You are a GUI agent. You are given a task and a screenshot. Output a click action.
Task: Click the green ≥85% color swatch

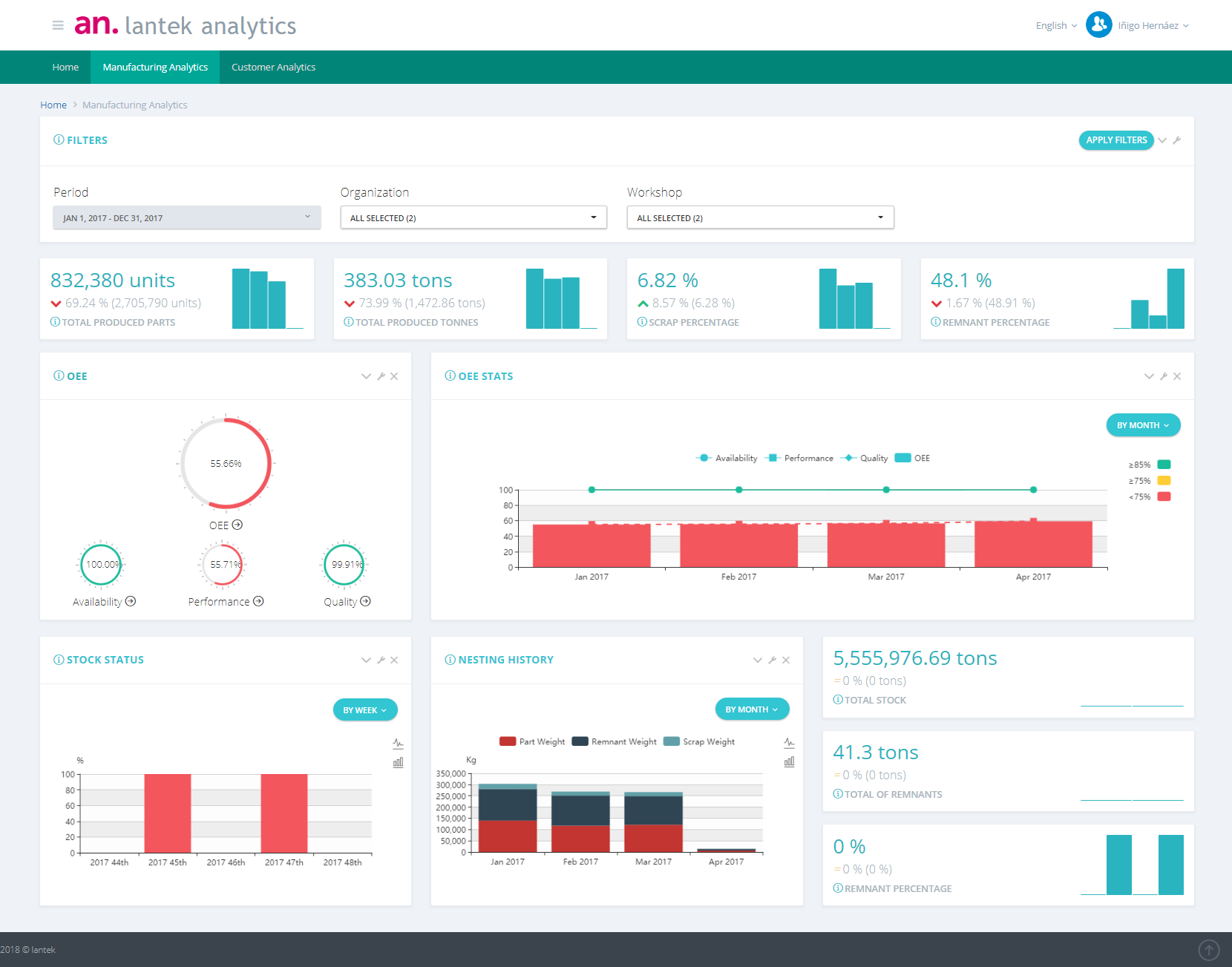click(1164, 465)
